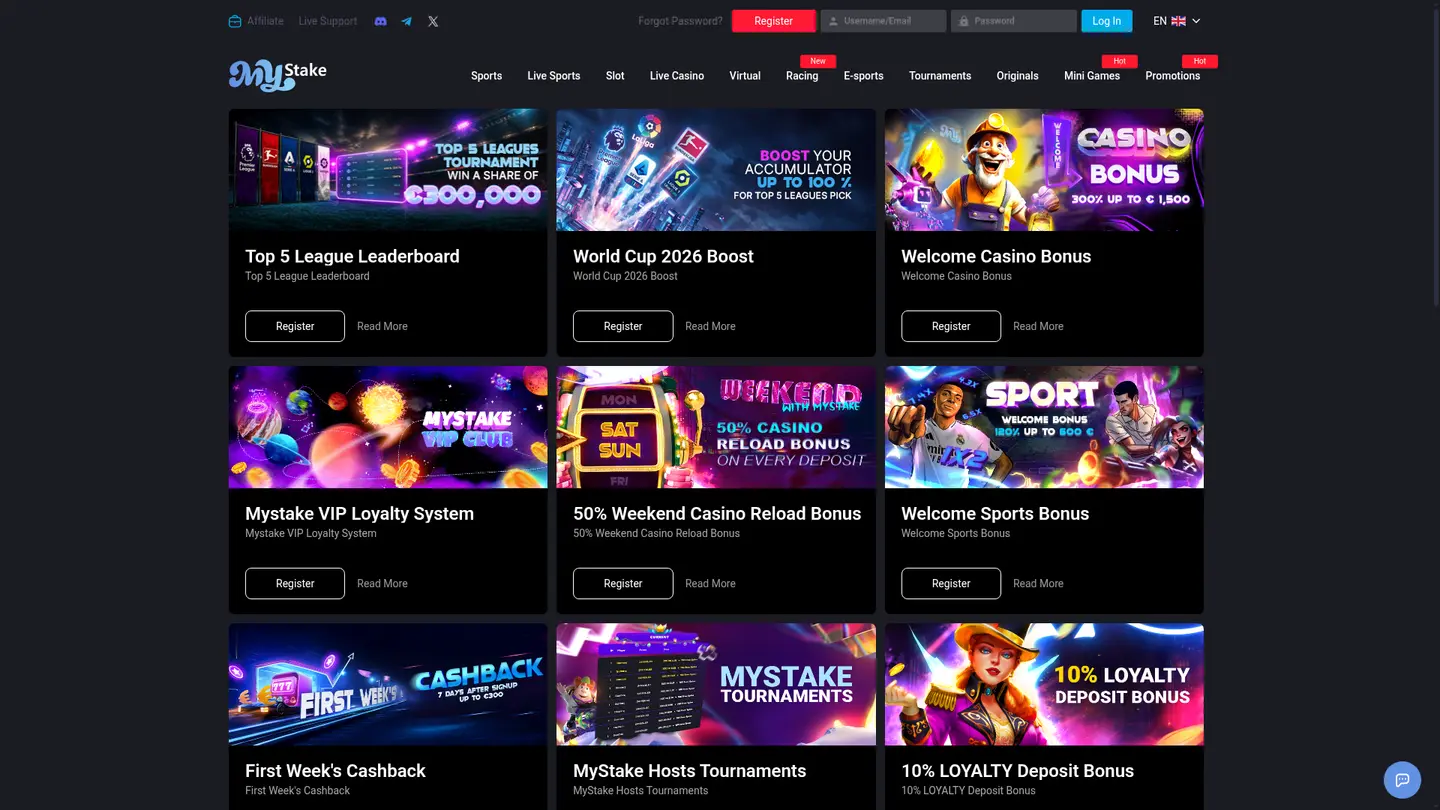Click the MyStake Hosts Tournaments heading
Viewport: 1440px width, 810px height.
point(689,771)
